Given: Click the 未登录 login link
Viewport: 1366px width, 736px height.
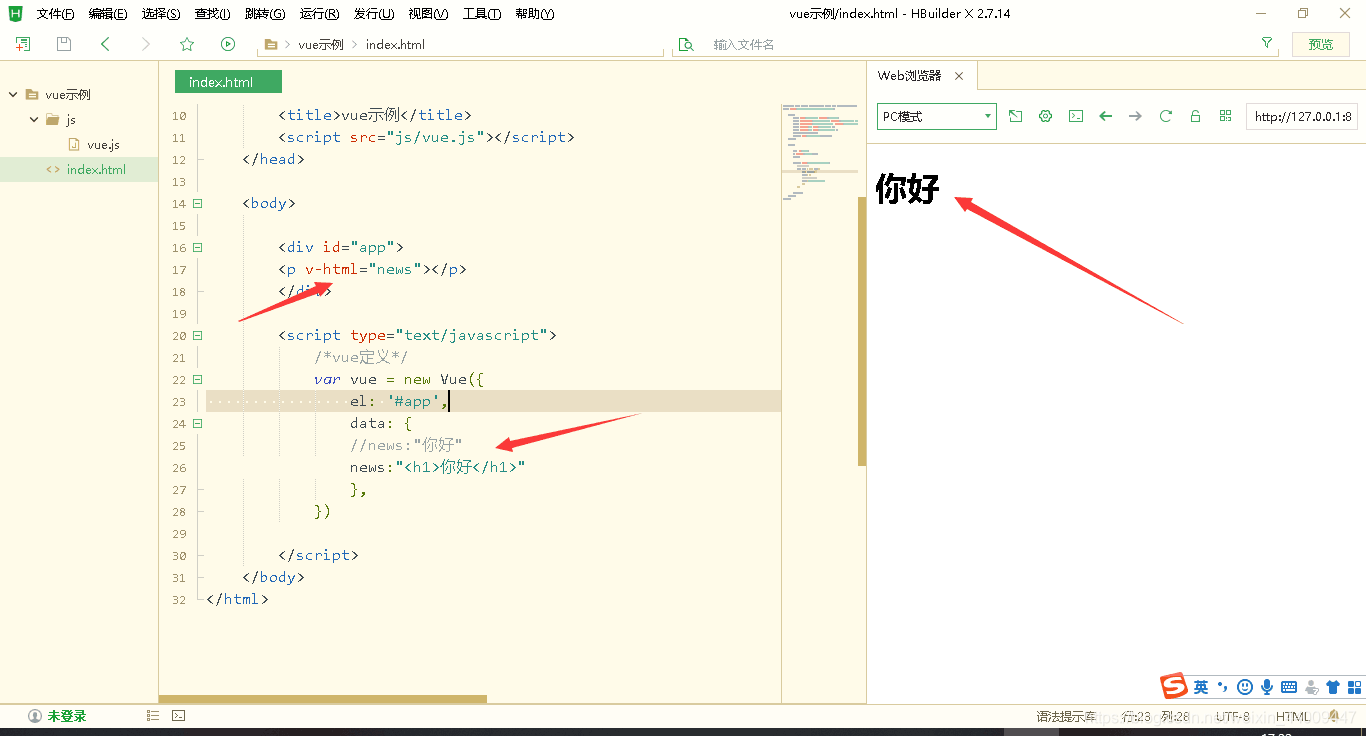Looking at the screenshot, I should 67,716.
